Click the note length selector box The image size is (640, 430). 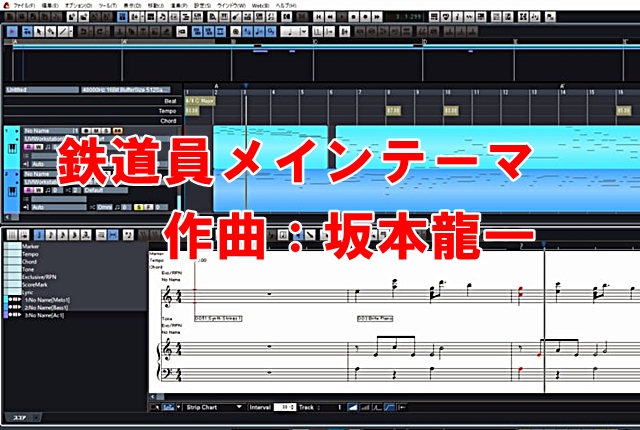[294, 31]
